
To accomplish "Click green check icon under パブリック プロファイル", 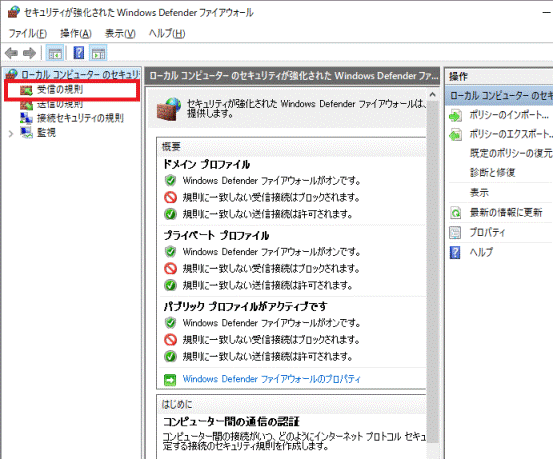I will coord(170,356).
